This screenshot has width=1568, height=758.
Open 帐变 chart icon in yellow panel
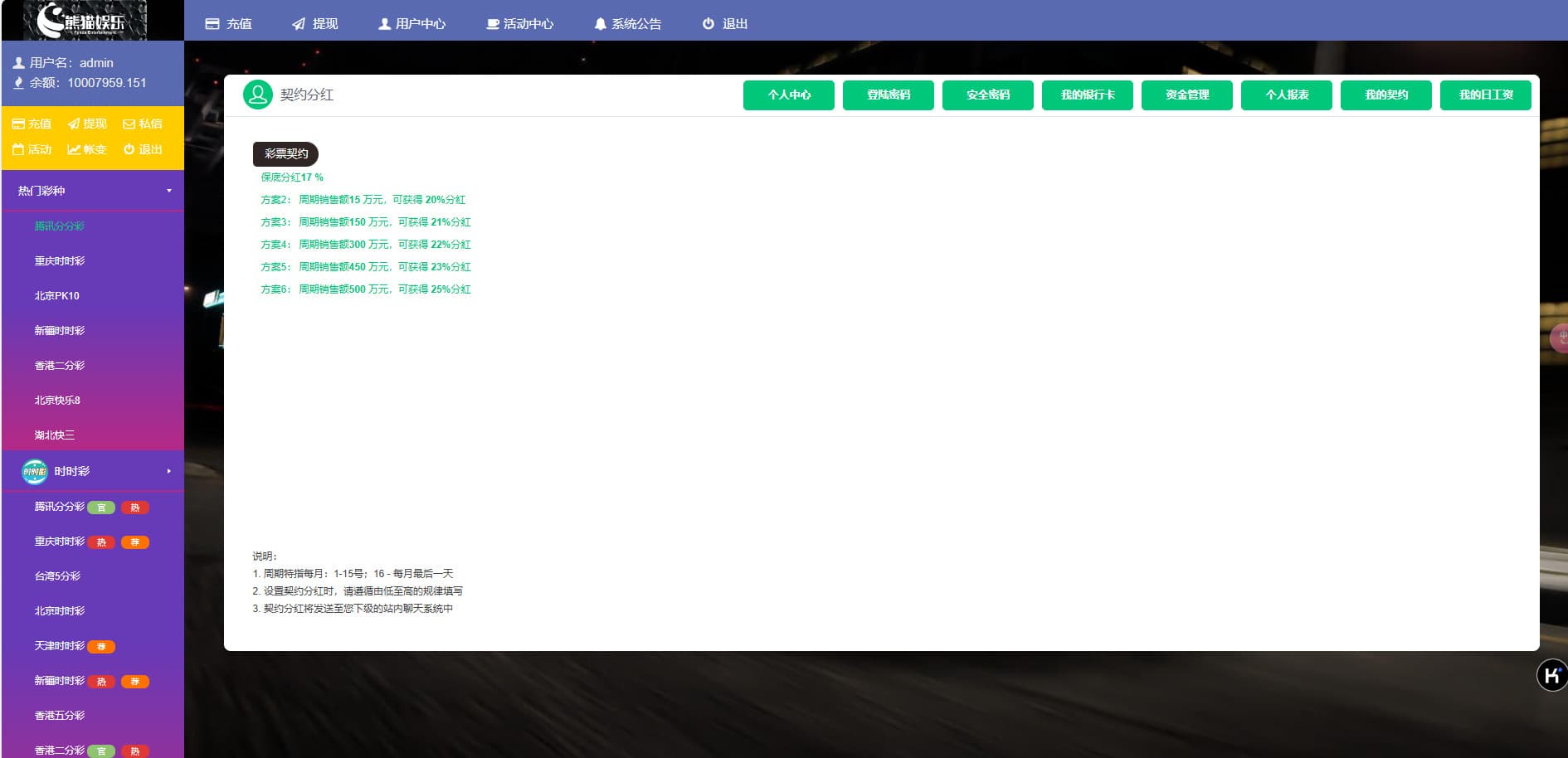[x=74, y=150]
